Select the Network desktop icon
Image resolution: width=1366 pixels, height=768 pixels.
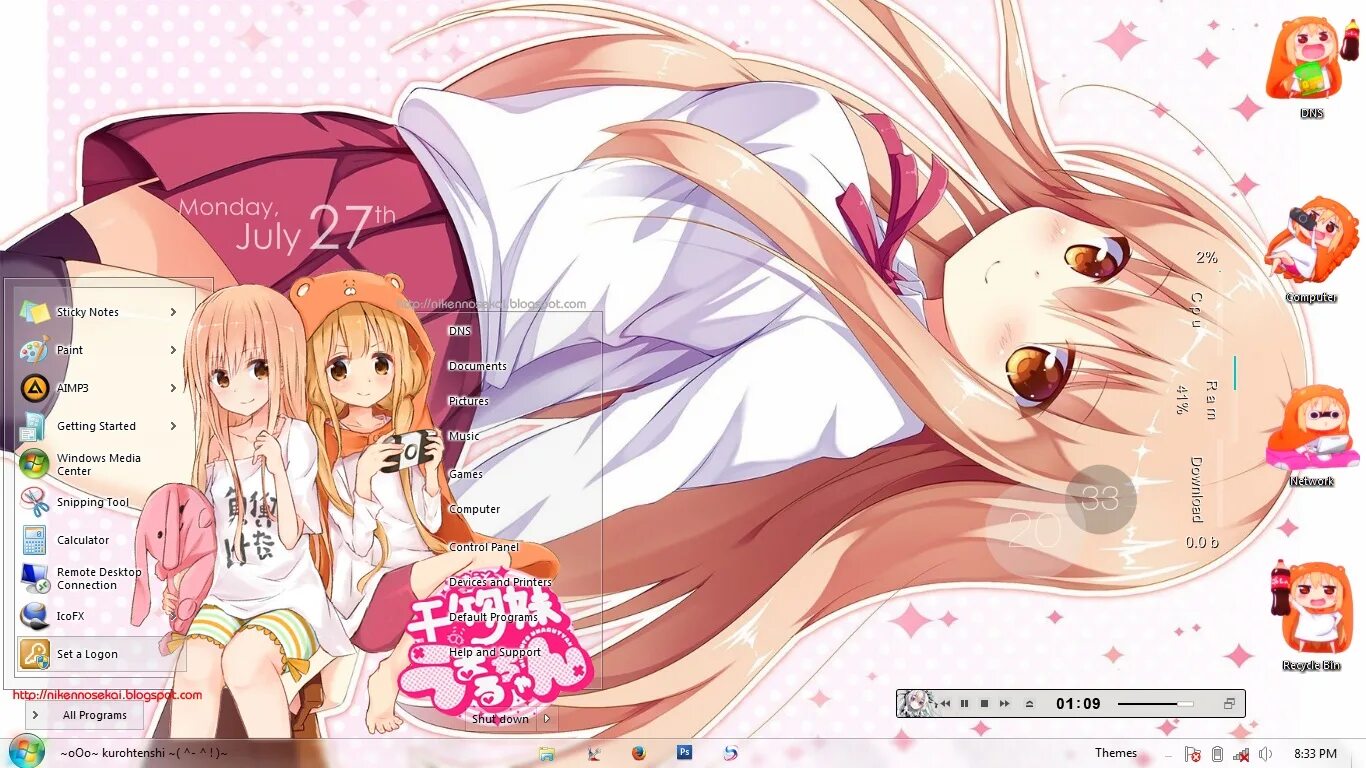pyautogui.click(x=1311, y=436)
